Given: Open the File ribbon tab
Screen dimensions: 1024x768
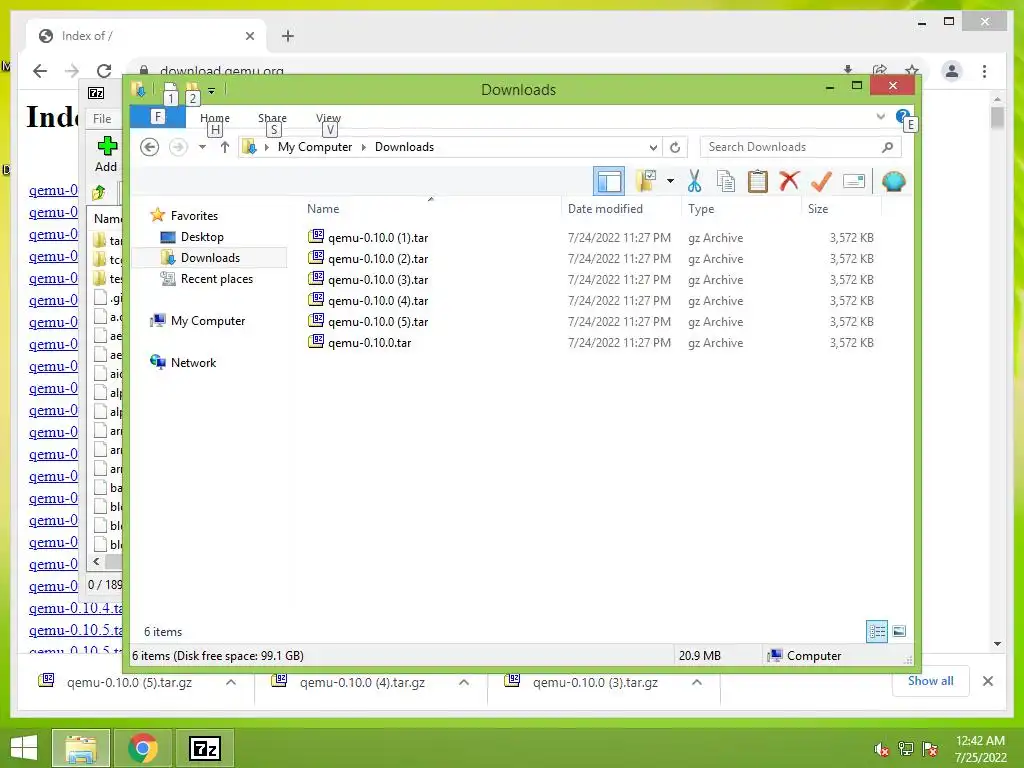Looking at the screenshot, I should click(157, 117).
